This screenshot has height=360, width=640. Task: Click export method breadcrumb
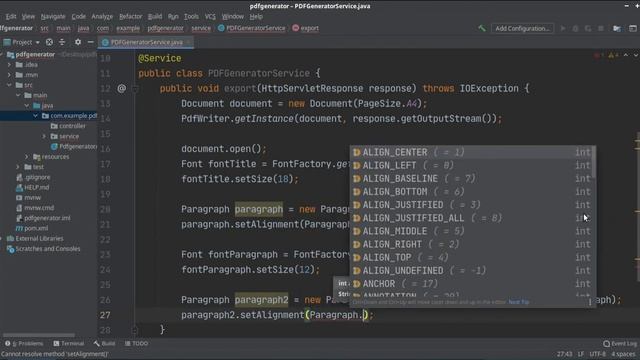305,28
